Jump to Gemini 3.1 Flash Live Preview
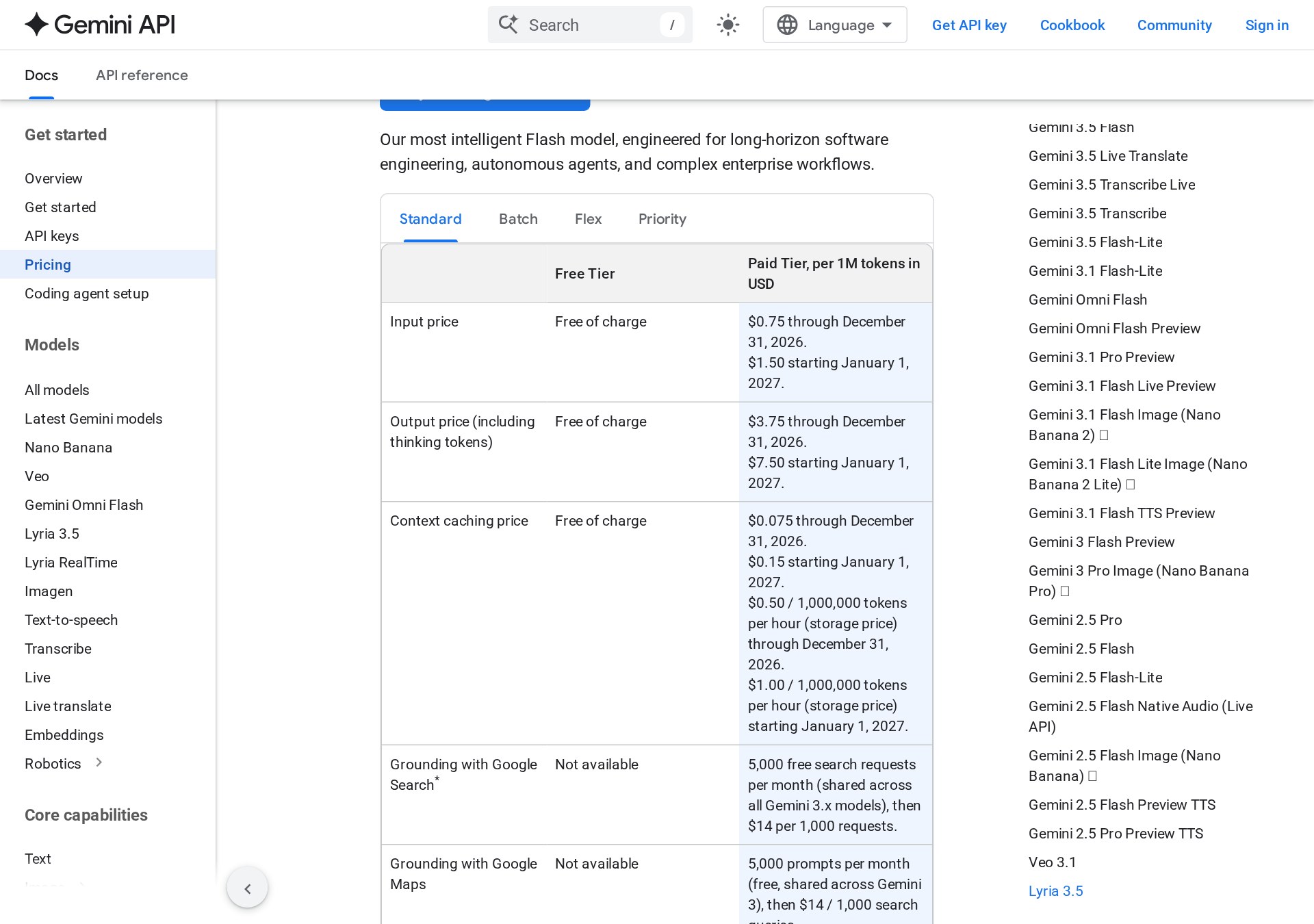 1122,386
